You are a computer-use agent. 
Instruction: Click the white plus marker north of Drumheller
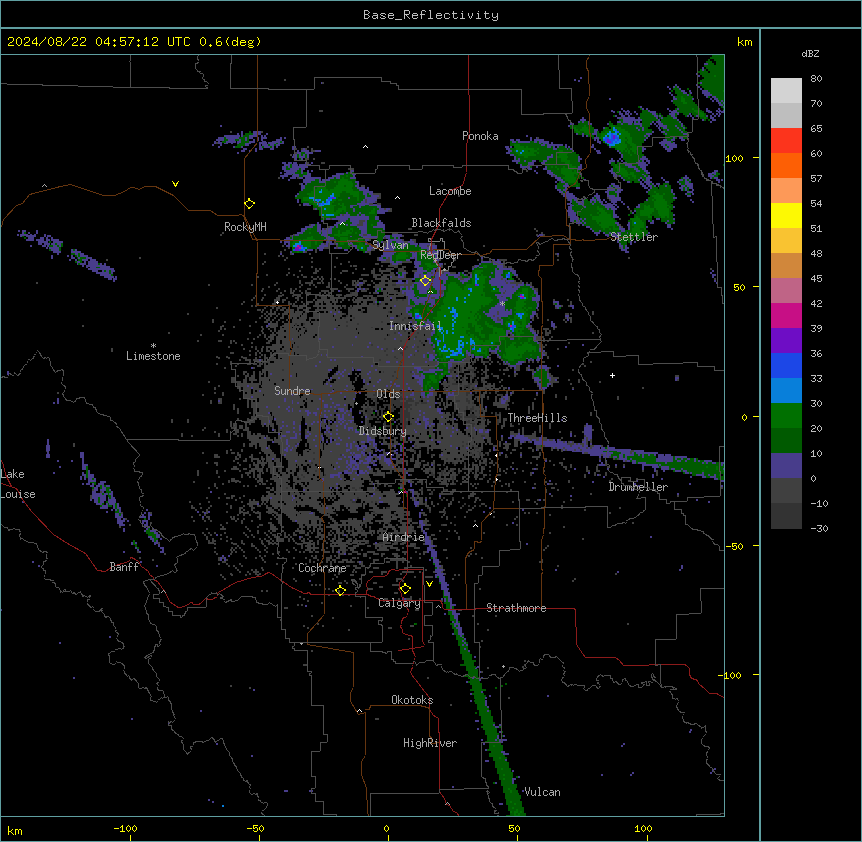click(612, 375)
